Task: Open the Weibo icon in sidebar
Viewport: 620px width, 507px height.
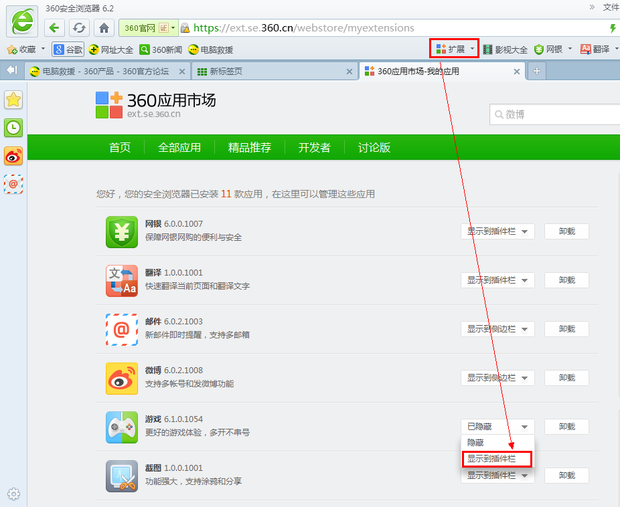Action: (x=13, y=156)
